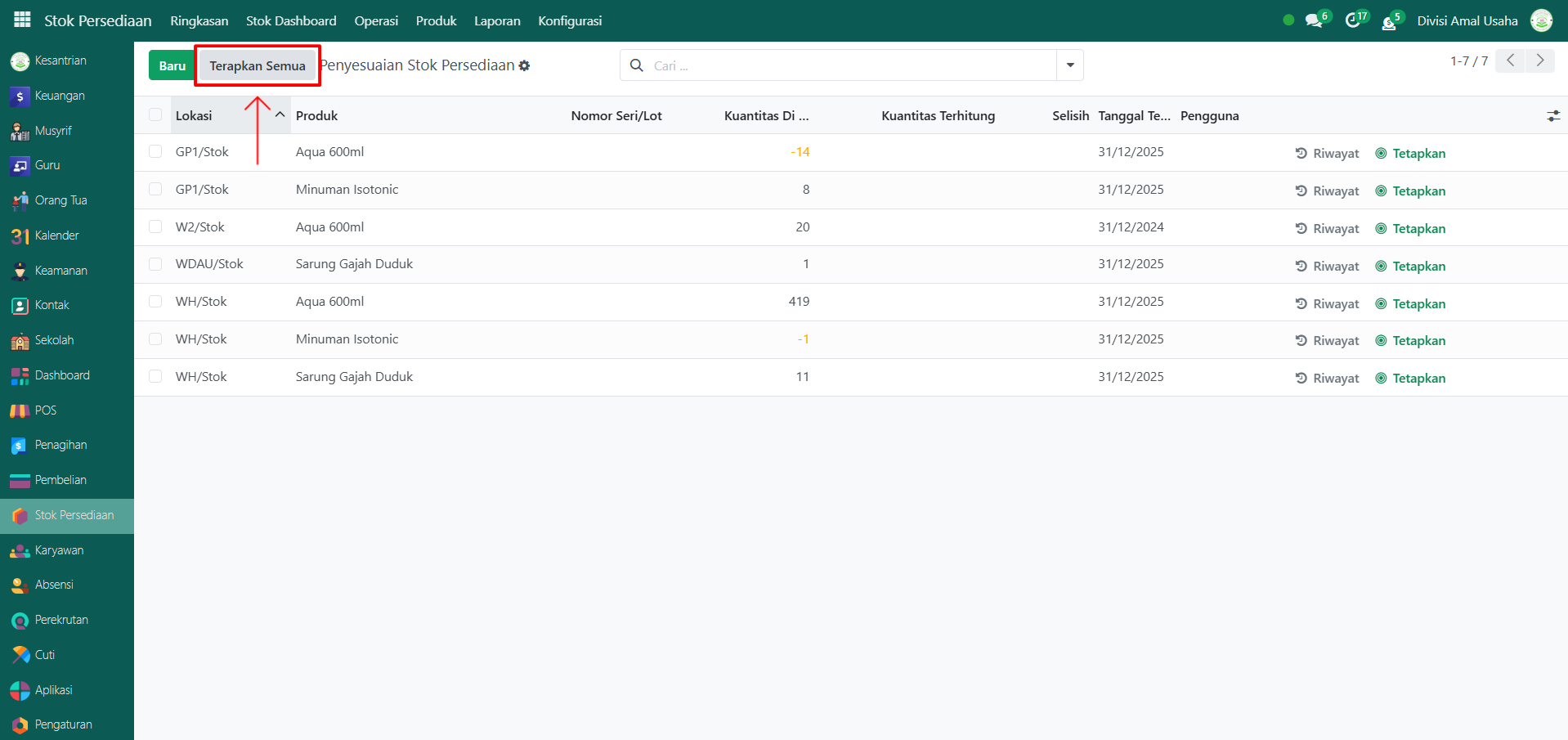Click the settings gear beside Penyesuaian Stok Persediaan
The height and width of the screenshot is (740, 1568).
(525, 65)
